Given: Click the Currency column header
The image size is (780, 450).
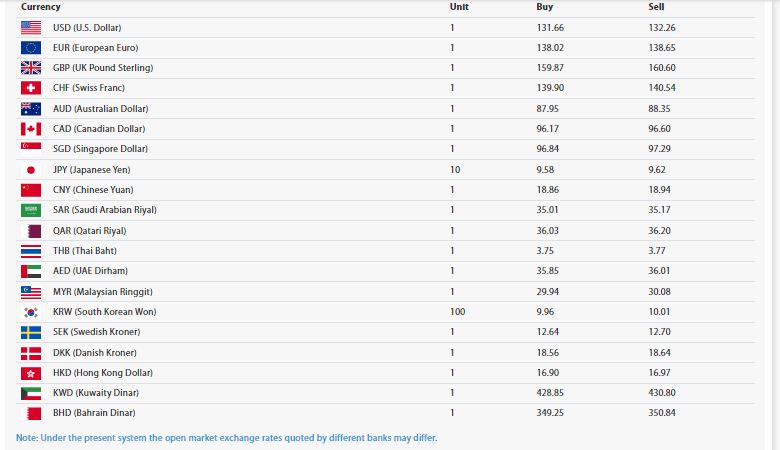Looking at the screenshot, I should 41,7.
